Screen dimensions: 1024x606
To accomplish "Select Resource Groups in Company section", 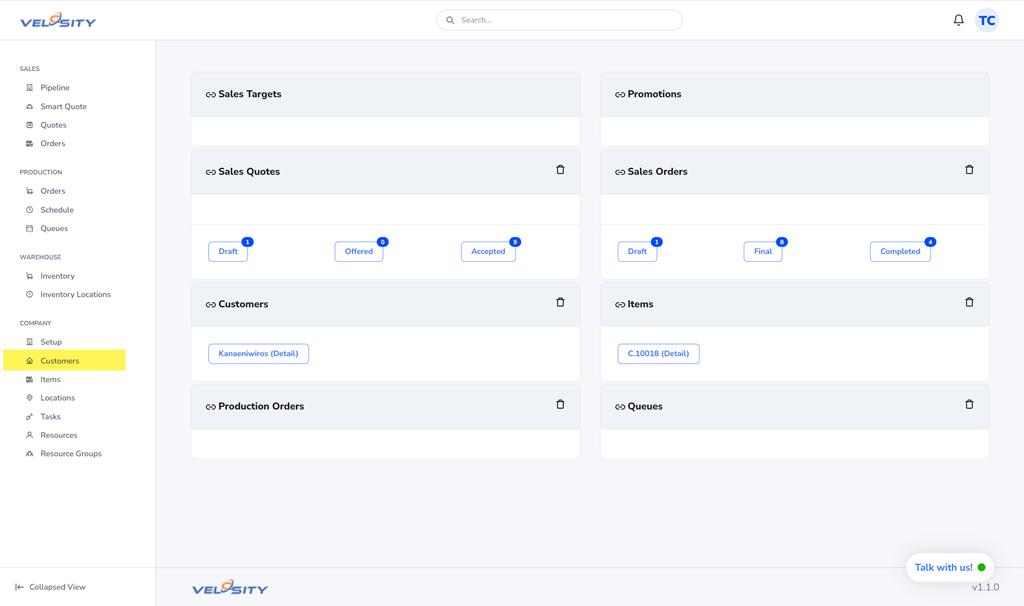I will coord(70,454).
